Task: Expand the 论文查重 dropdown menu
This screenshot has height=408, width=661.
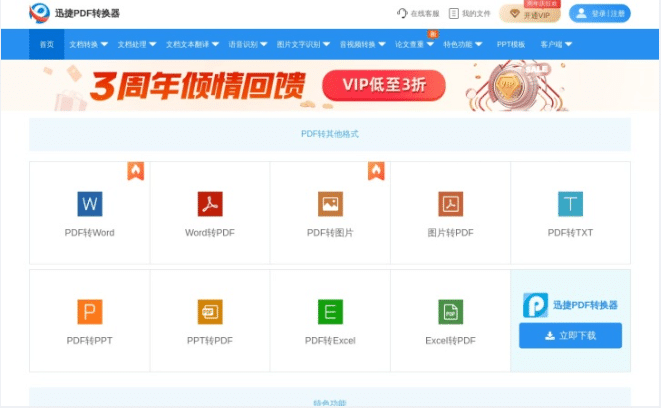Action: pos(414,44)
